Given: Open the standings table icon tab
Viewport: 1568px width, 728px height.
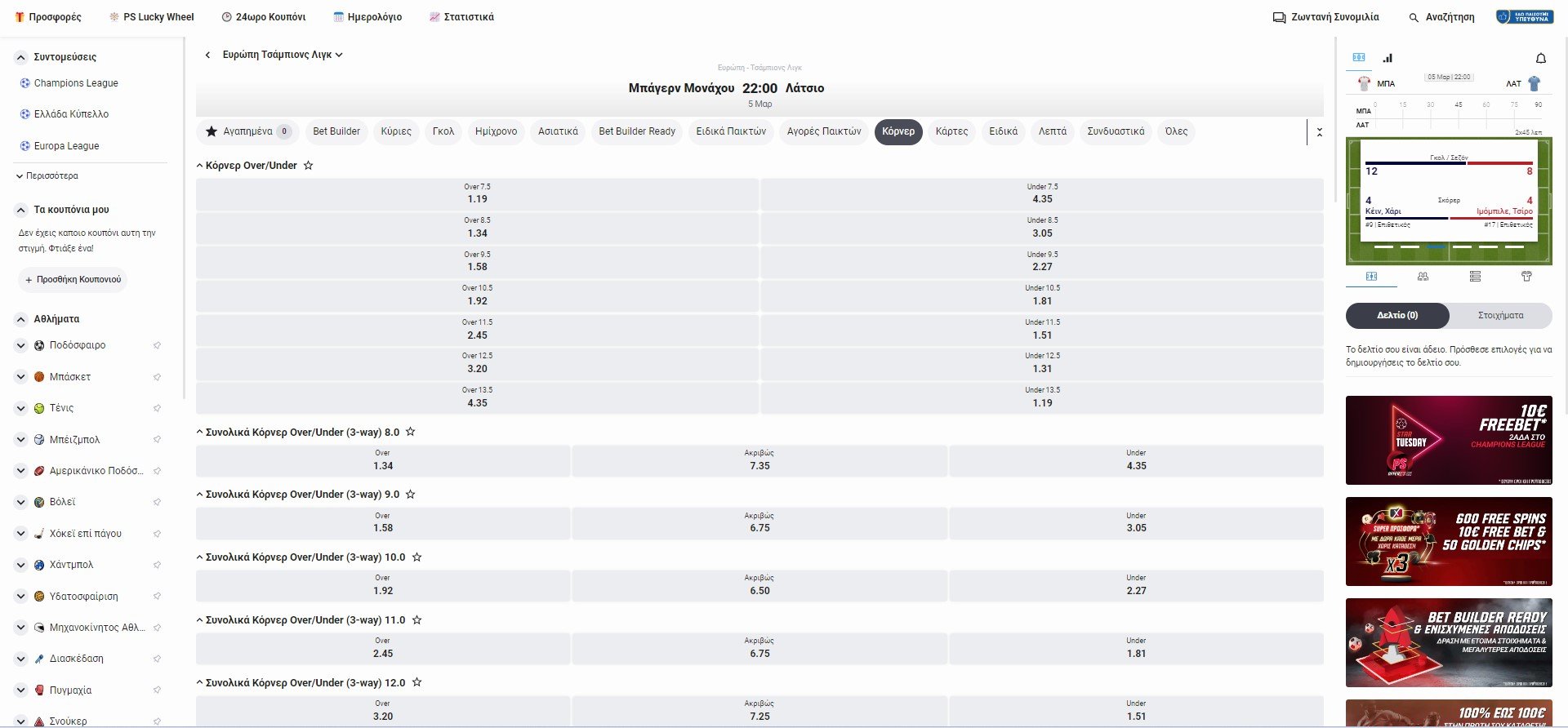Looking at the screenshot, I should point(1474,277).
